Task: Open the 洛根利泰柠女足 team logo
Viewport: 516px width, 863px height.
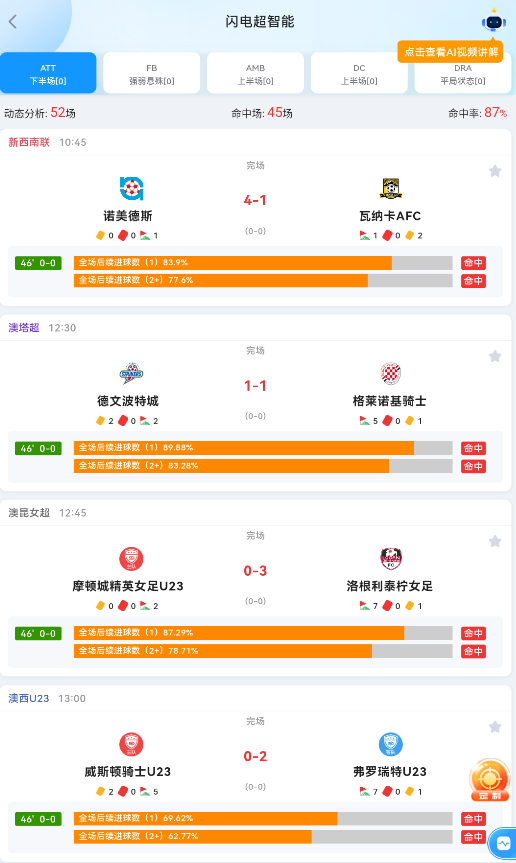Action: click(391, 559)
